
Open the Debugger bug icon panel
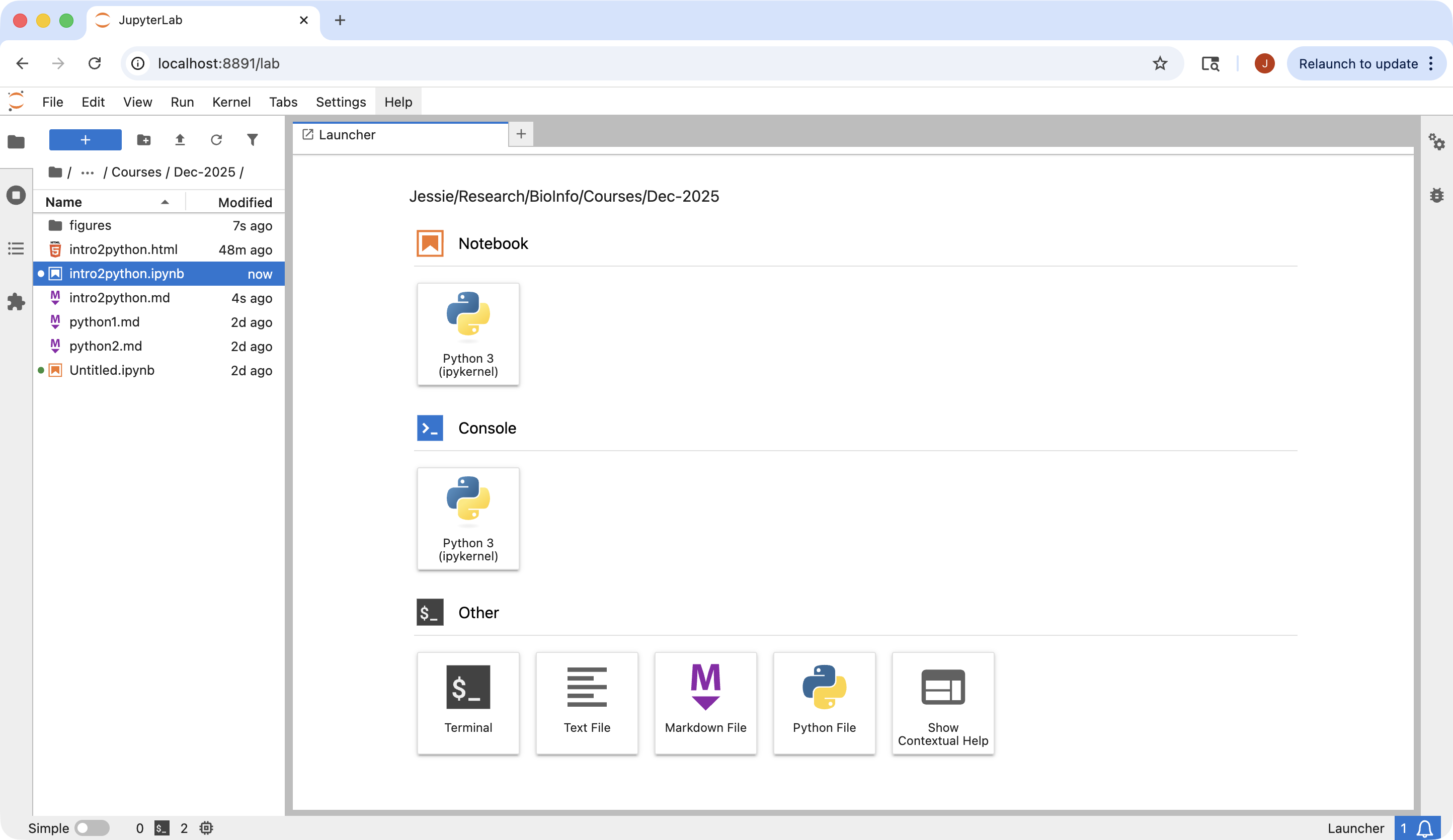1436,195
